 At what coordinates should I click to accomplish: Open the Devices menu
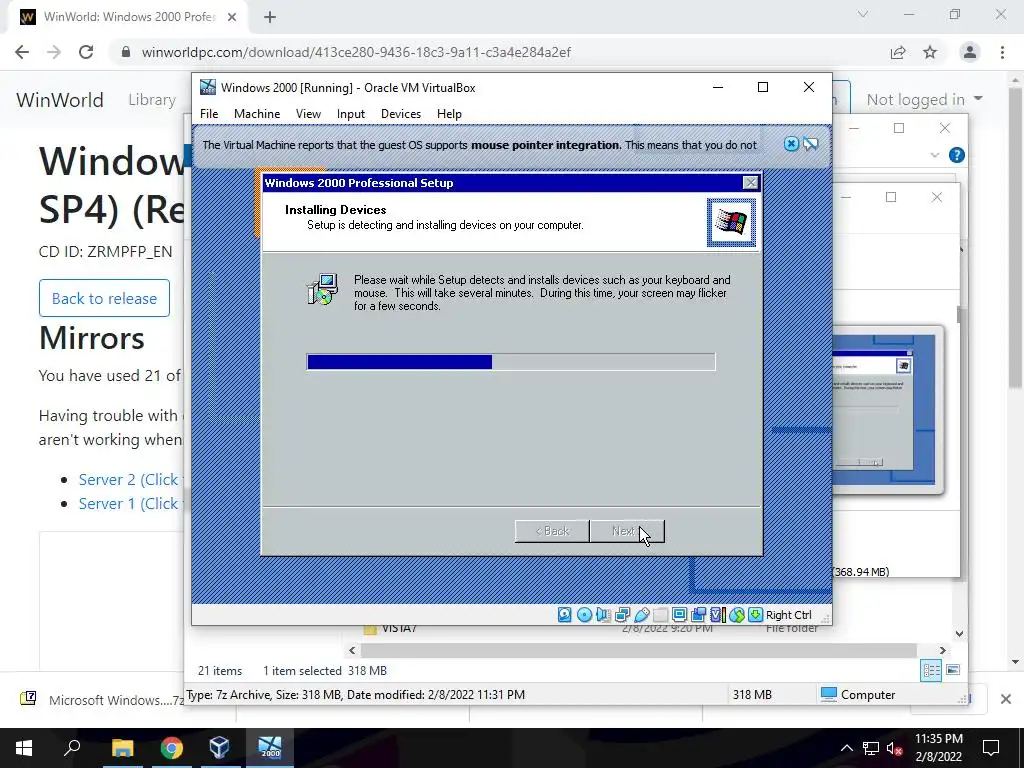coord(400,114)
